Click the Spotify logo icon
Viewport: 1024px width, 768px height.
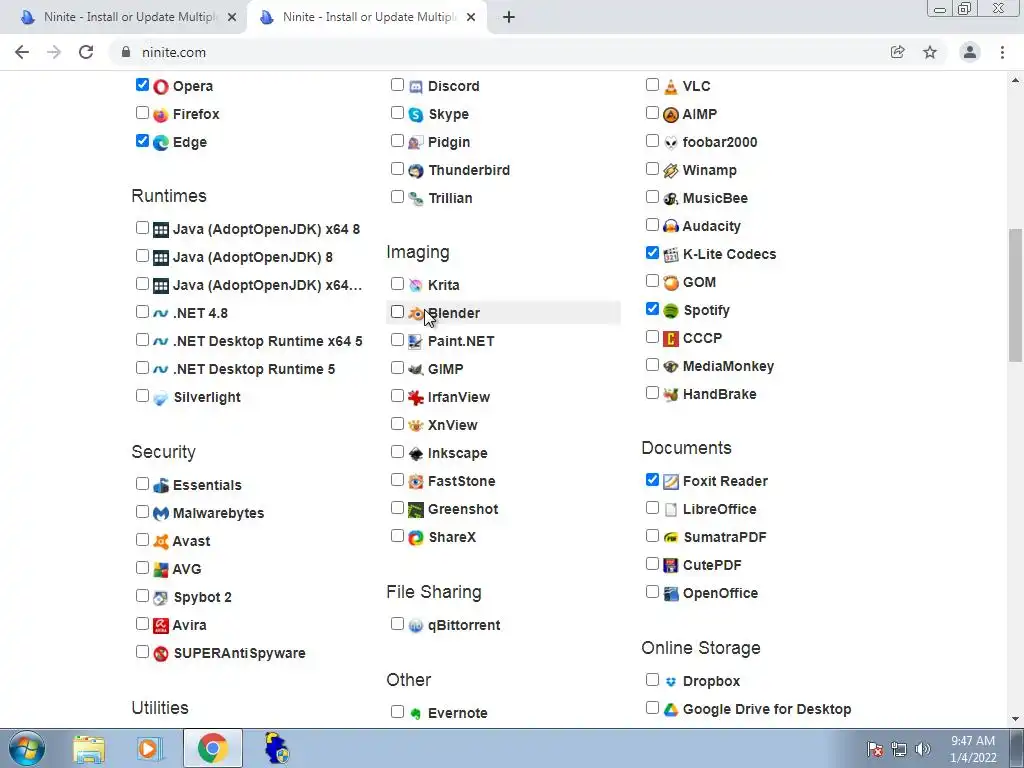click(671, 311)
